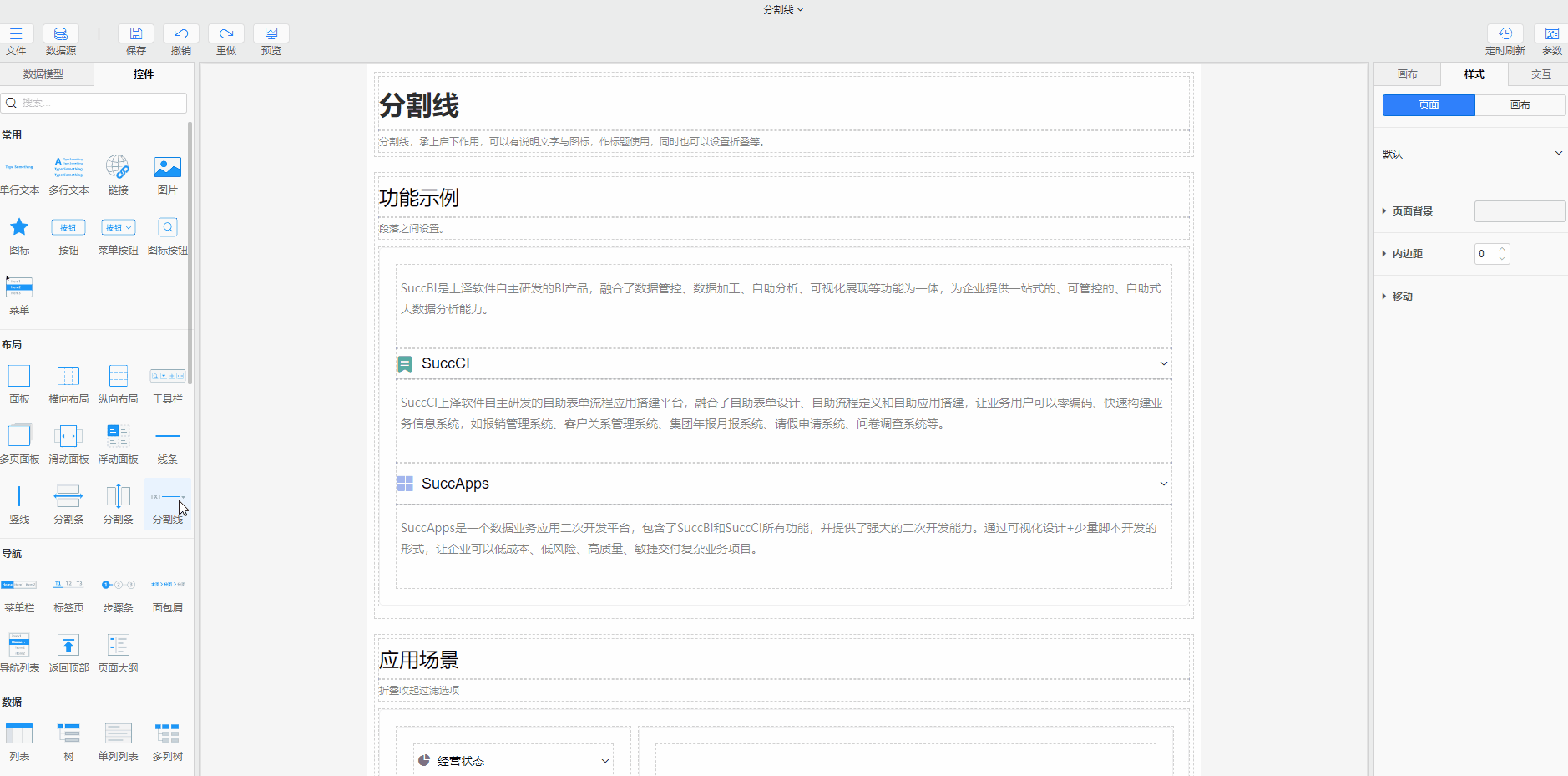Select the Link widget icon
This screenshot has height=776, width=1568.
[x=118, y=168]
